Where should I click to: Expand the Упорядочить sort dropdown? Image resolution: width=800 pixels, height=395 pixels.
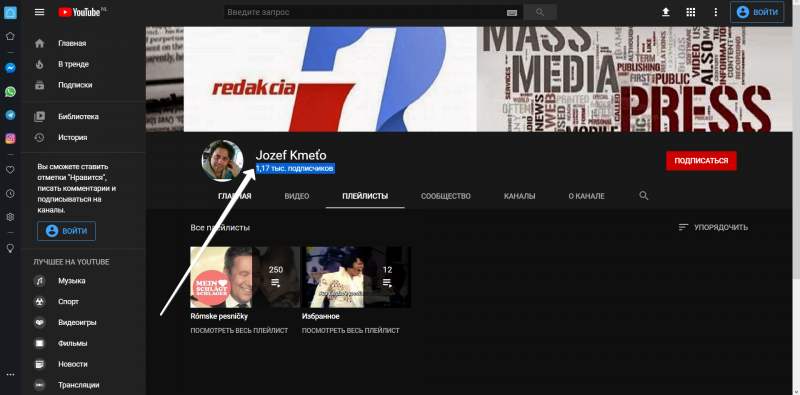tap(713, 227)
